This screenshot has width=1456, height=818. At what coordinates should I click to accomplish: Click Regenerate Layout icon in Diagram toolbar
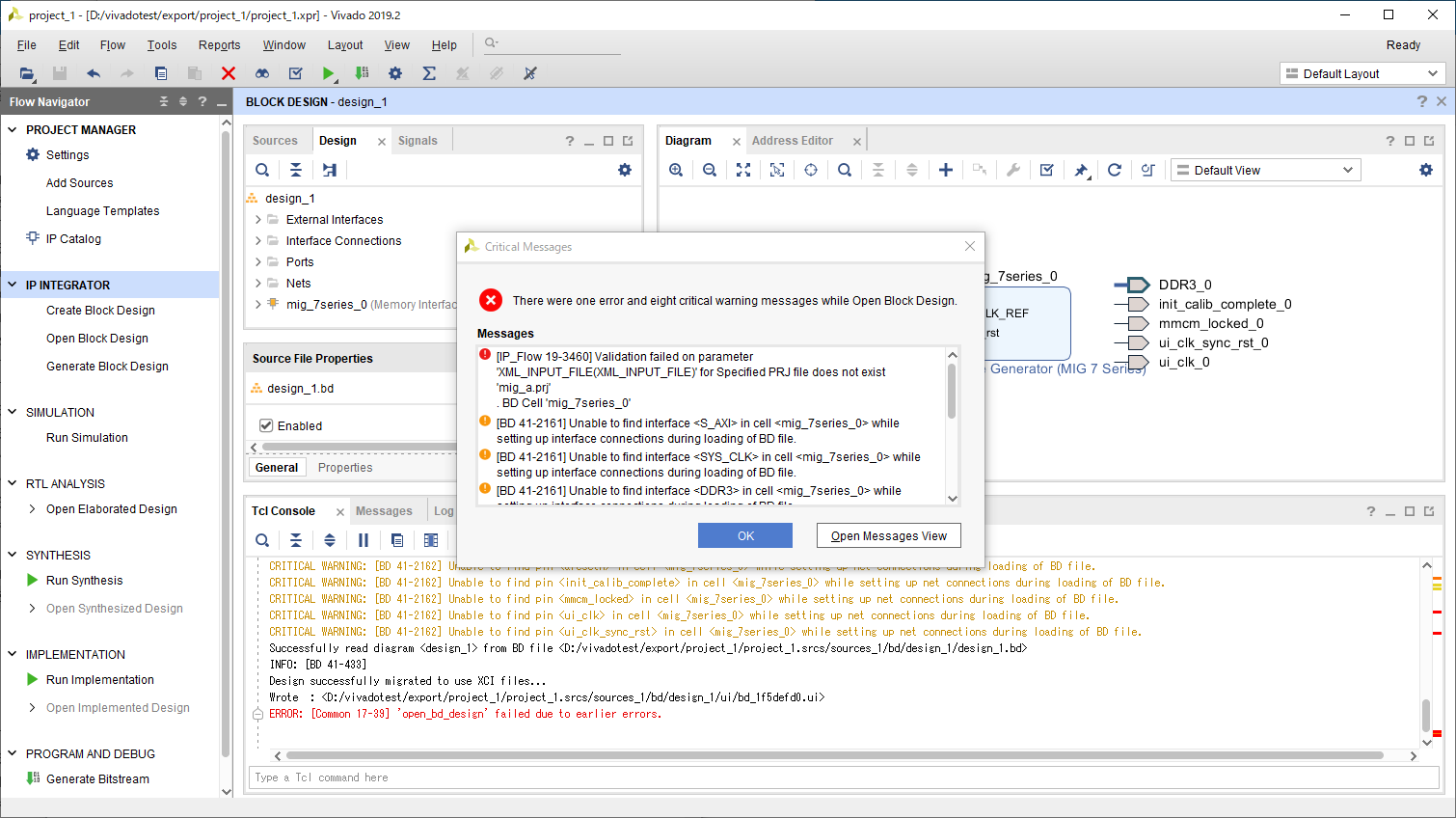click(x=1114, y=170)
